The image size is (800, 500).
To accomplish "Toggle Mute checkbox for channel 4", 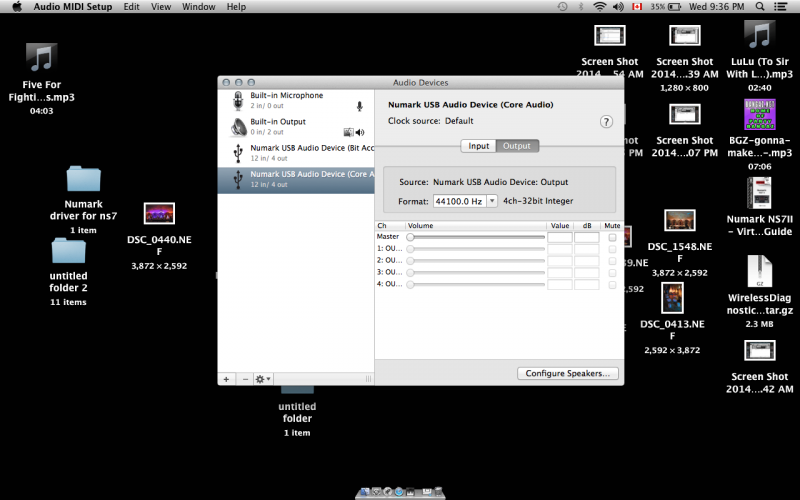I will pyautogui.click(x=612, y=285).
